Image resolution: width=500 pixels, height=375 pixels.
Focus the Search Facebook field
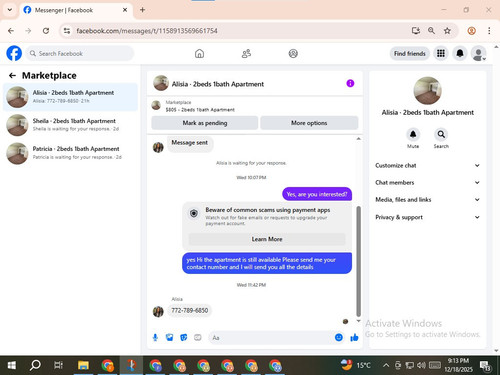tap(80, 53)
